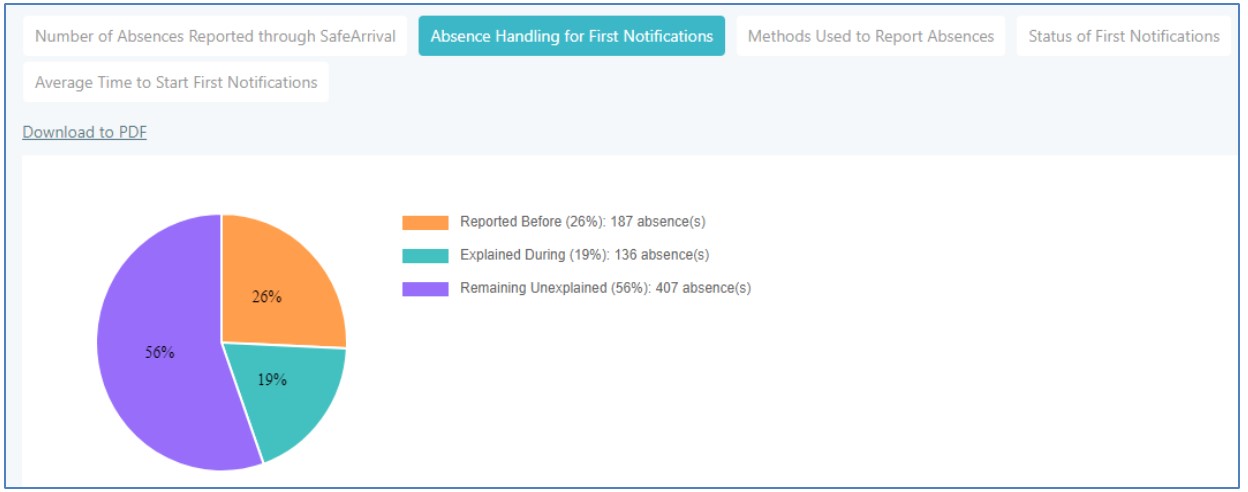Show Average Time to Start First Notifications
Viewport: 1248px width, 492px height.
pos(176,82)
